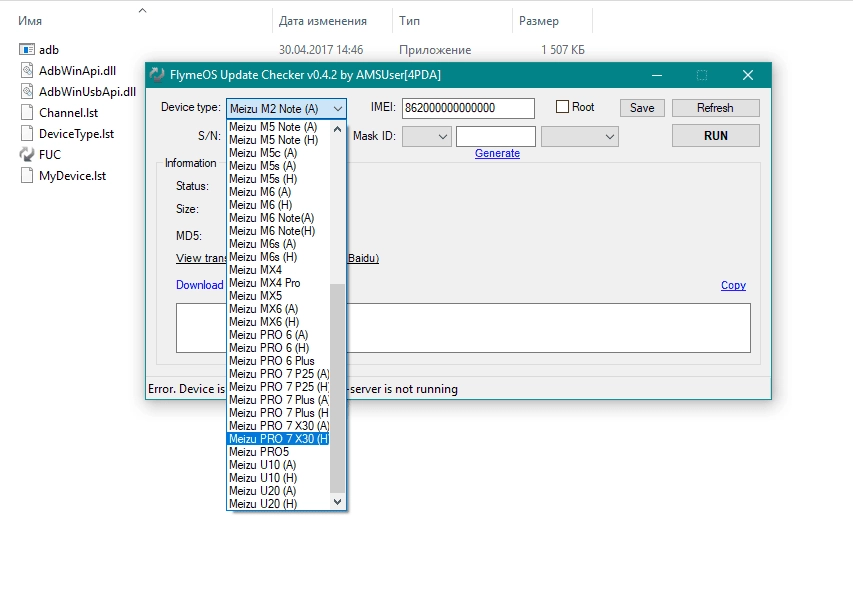Pick Meizu M5s (A) device
853x595 pixels.
278,166
